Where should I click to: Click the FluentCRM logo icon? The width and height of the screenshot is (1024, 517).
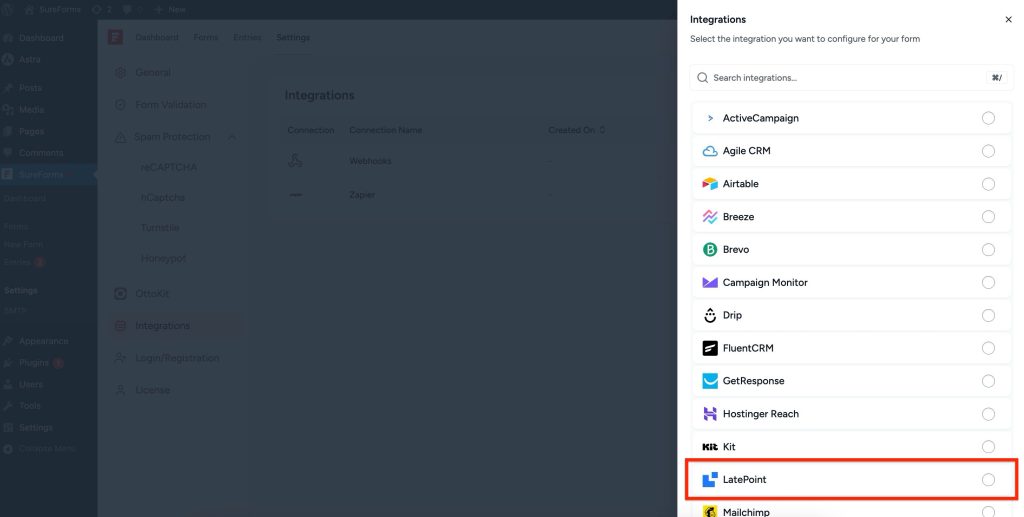coord(710,348)
